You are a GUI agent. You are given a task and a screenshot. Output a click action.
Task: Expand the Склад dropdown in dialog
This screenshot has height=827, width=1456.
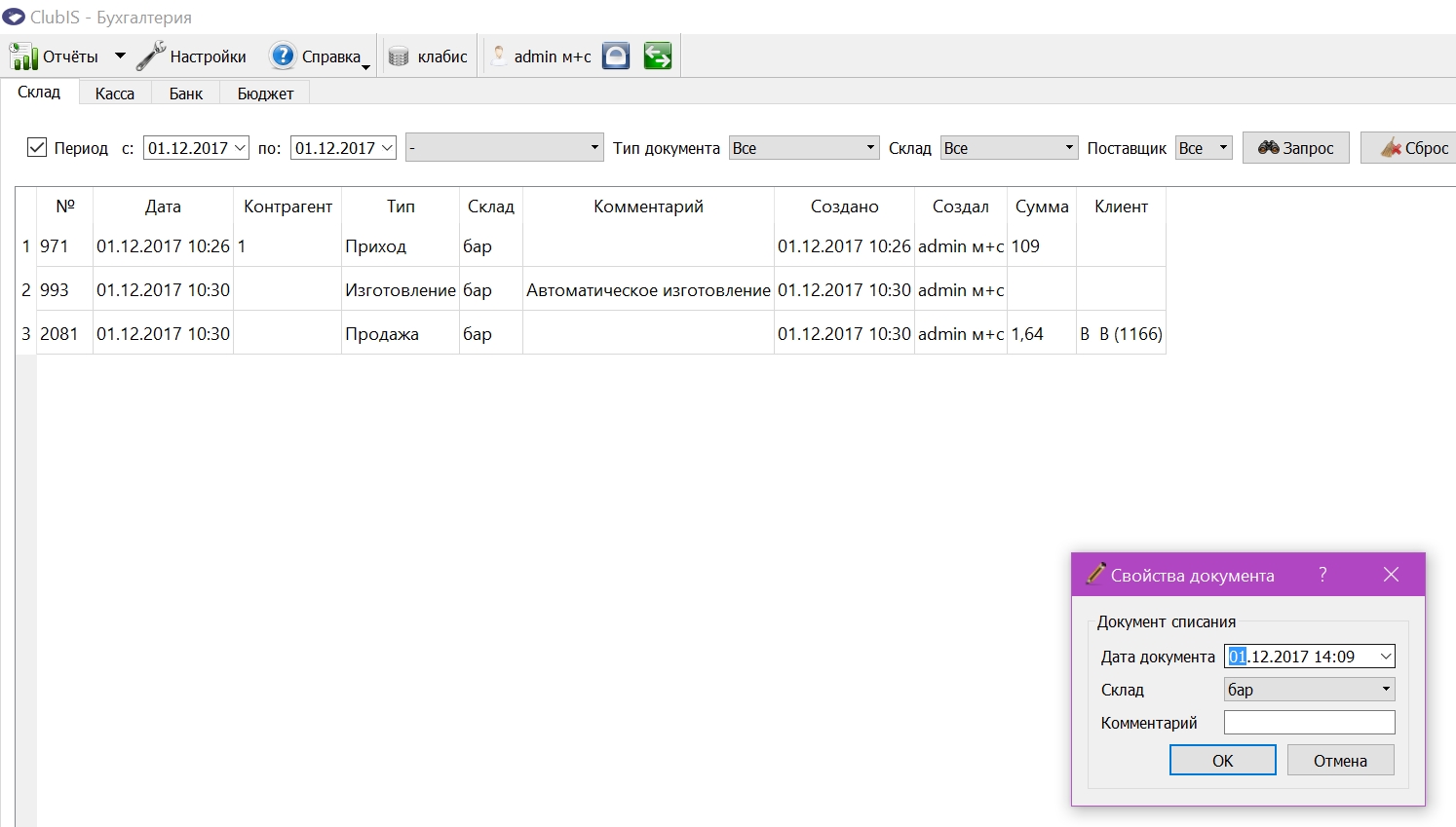[x=1310, y=690]
